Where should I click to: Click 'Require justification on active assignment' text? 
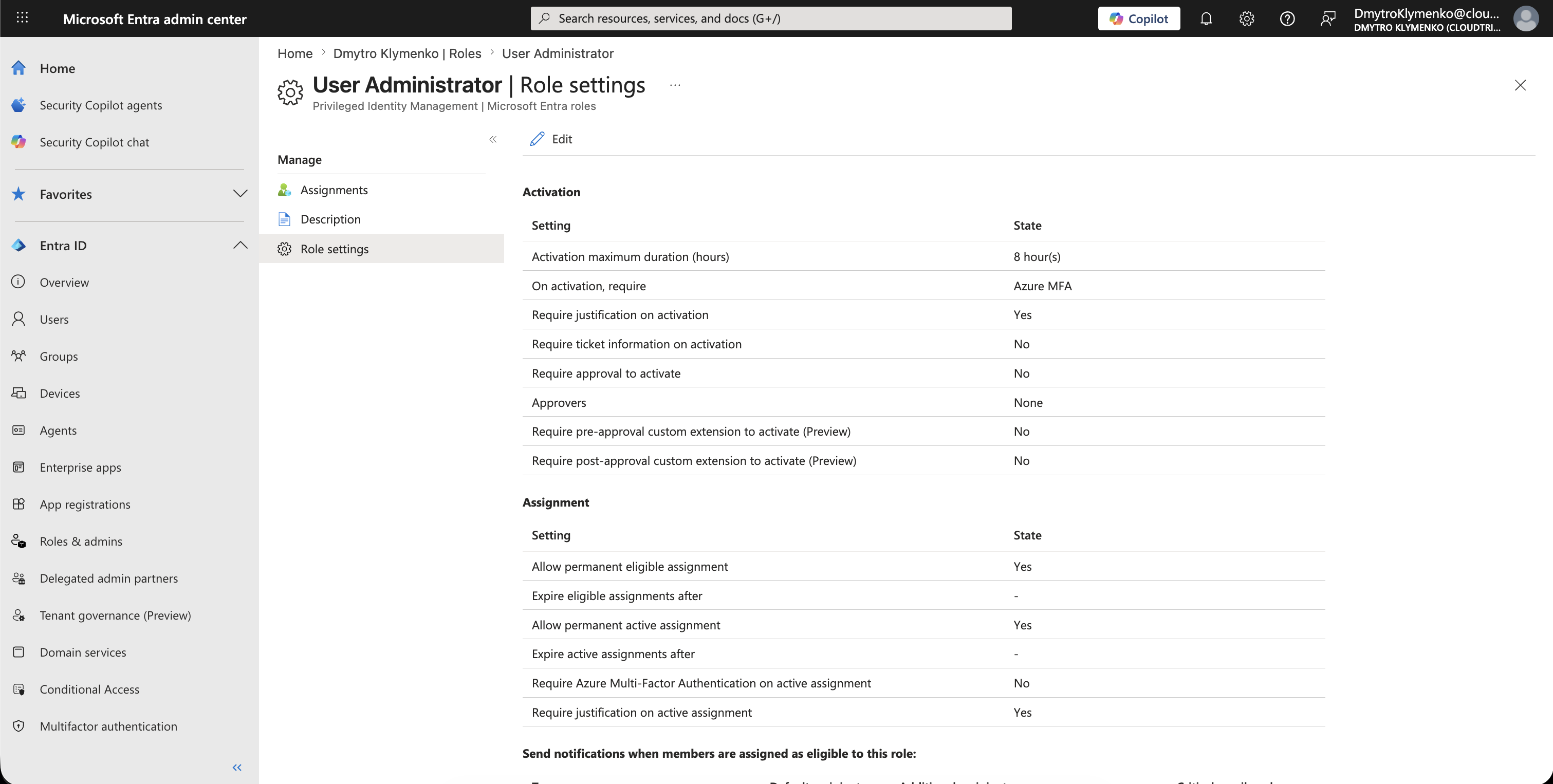[x=641, y=712]
